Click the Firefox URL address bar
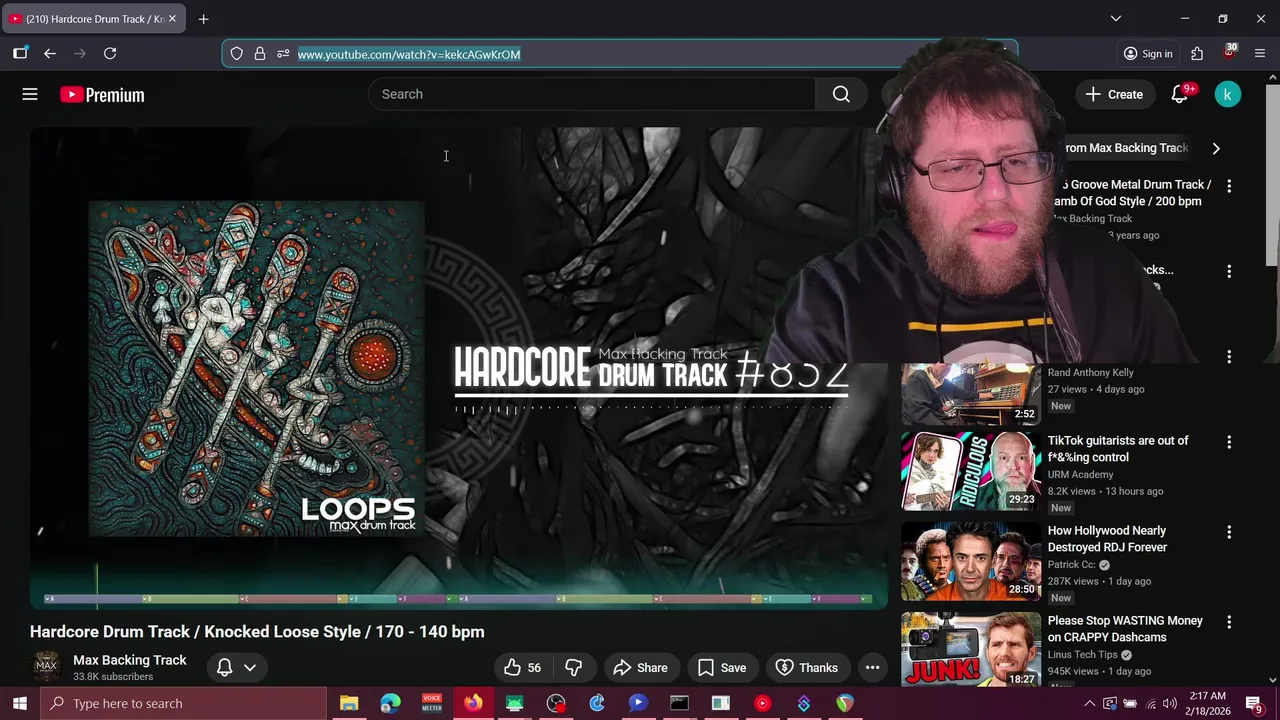The height and width of the screenshot is (720, 1280). pos(620,54)
